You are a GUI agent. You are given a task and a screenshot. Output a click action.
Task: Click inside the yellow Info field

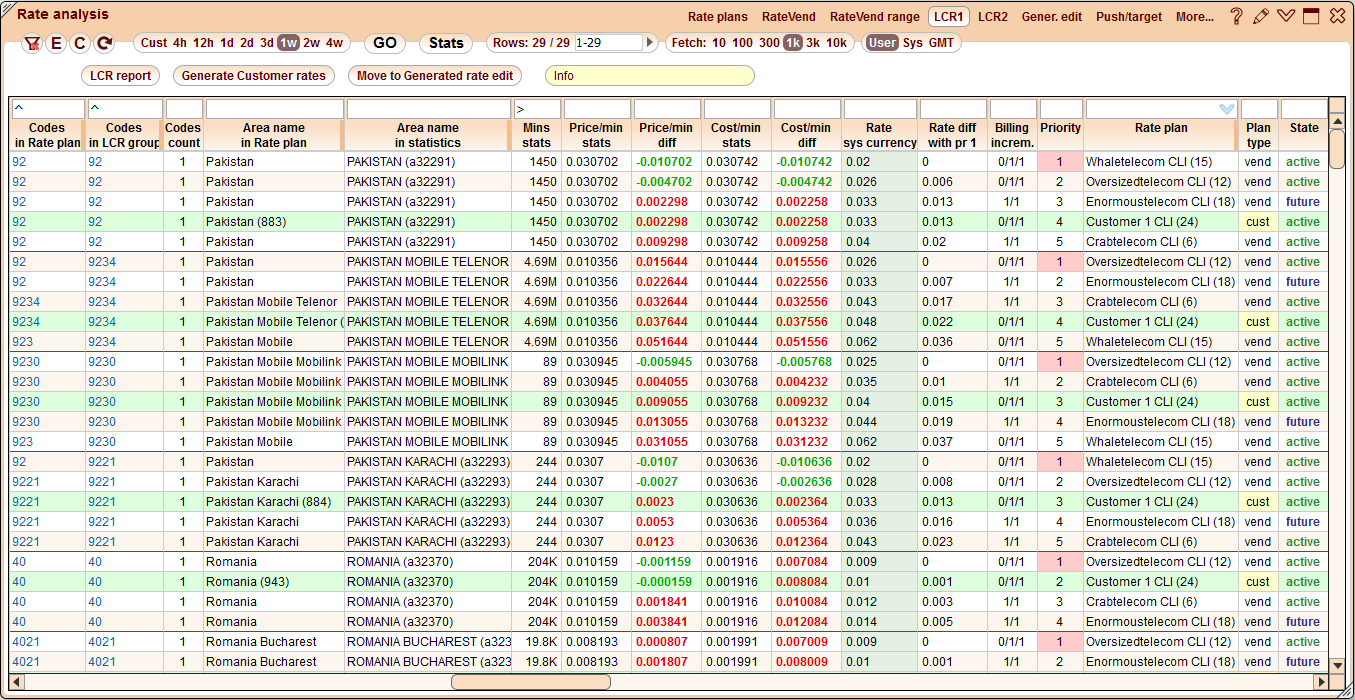click(x=650, y=75)
